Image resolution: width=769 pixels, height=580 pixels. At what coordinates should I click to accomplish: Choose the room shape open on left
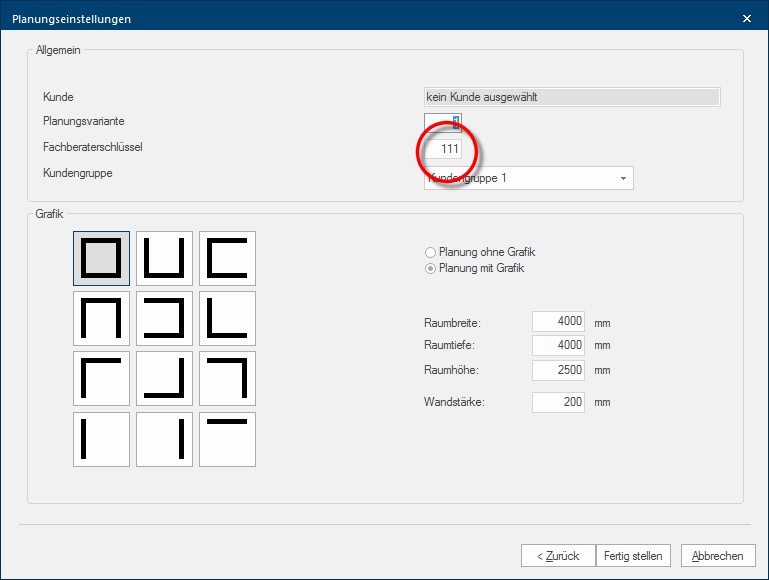coord(164,319)
